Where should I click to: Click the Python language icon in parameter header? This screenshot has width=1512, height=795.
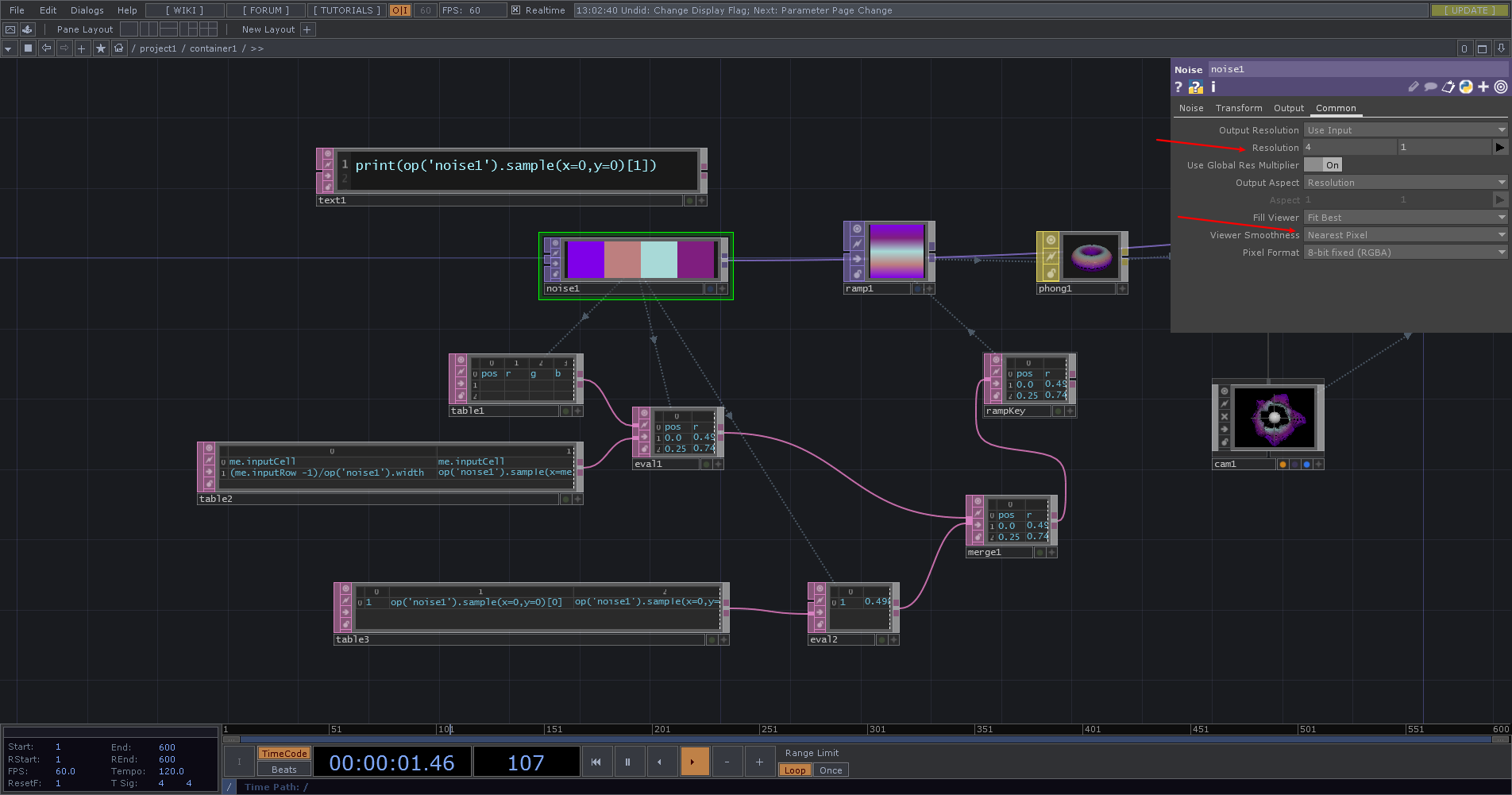click(x=1465, y=87)
